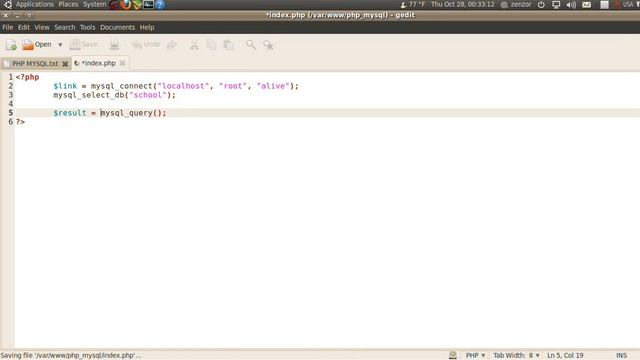Open the volume control icon
Screen dimensions: 640x360
(x=571, y=4)
